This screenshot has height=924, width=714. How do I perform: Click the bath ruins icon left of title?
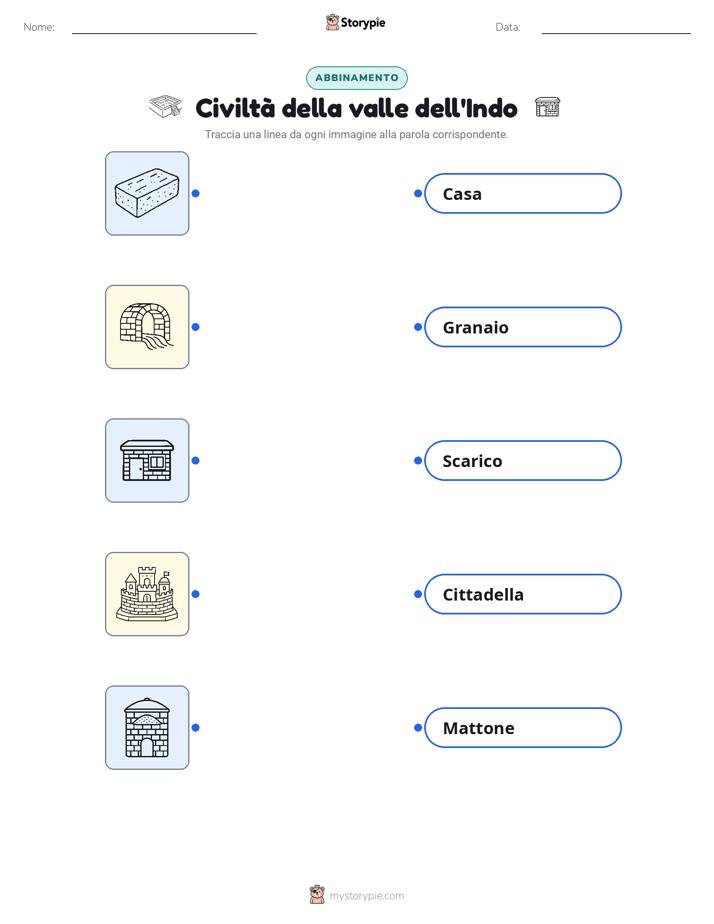(x=166, y=107)
